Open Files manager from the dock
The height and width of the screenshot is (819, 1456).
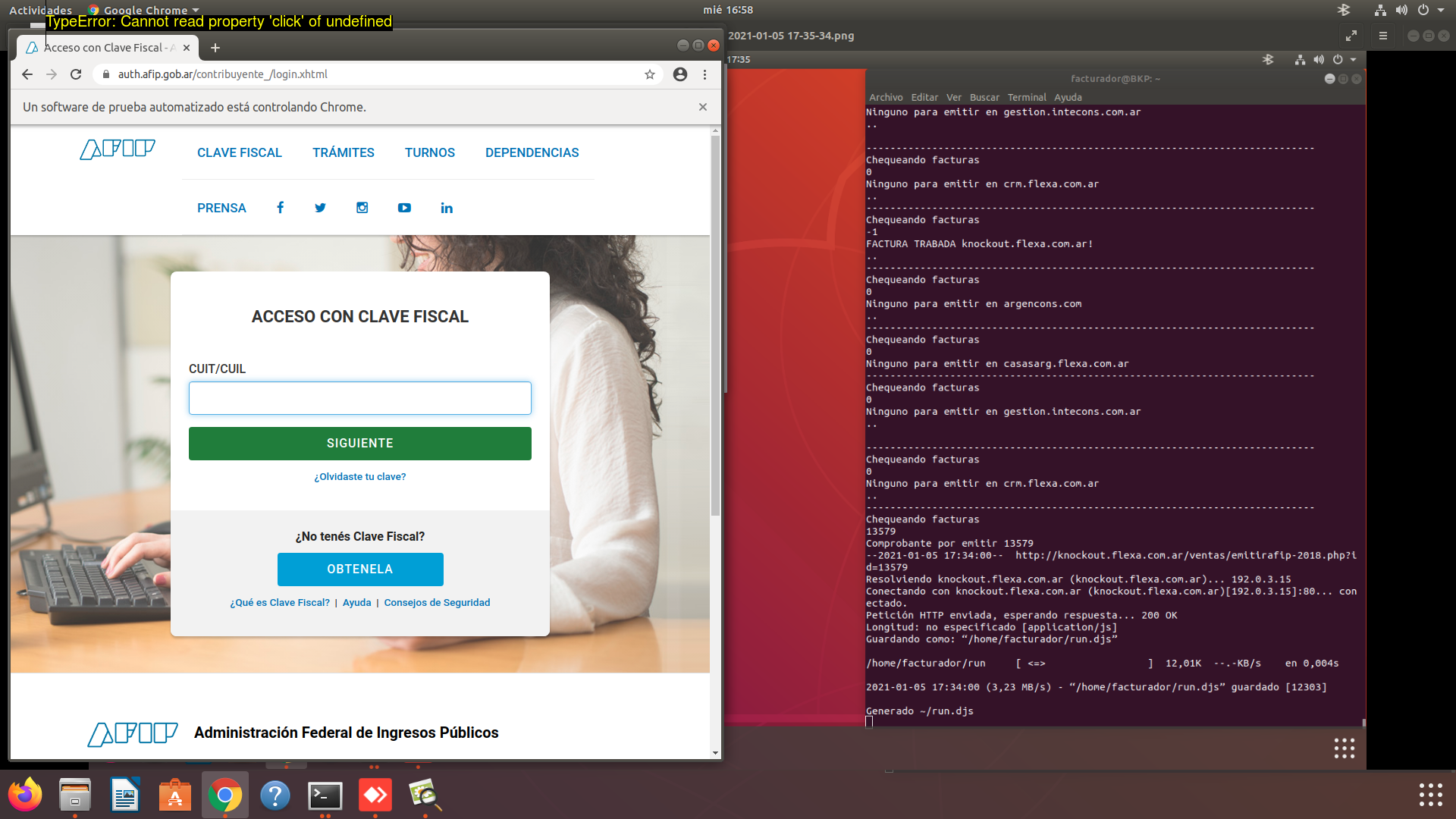pyautogui.click(x=75, y=795)
